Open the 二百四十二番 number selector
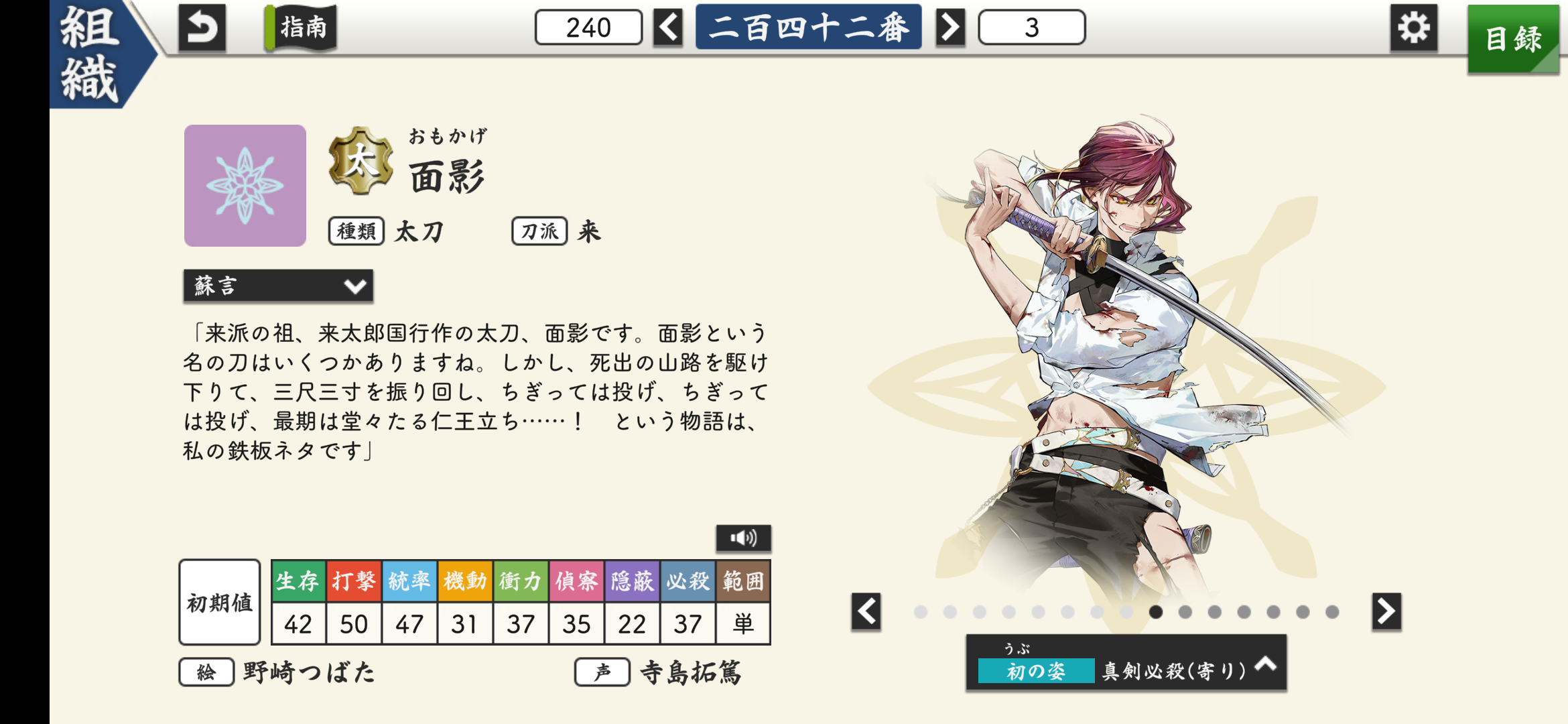The height and width of the screenshot is (724, 1568). (x=808, y=27)
